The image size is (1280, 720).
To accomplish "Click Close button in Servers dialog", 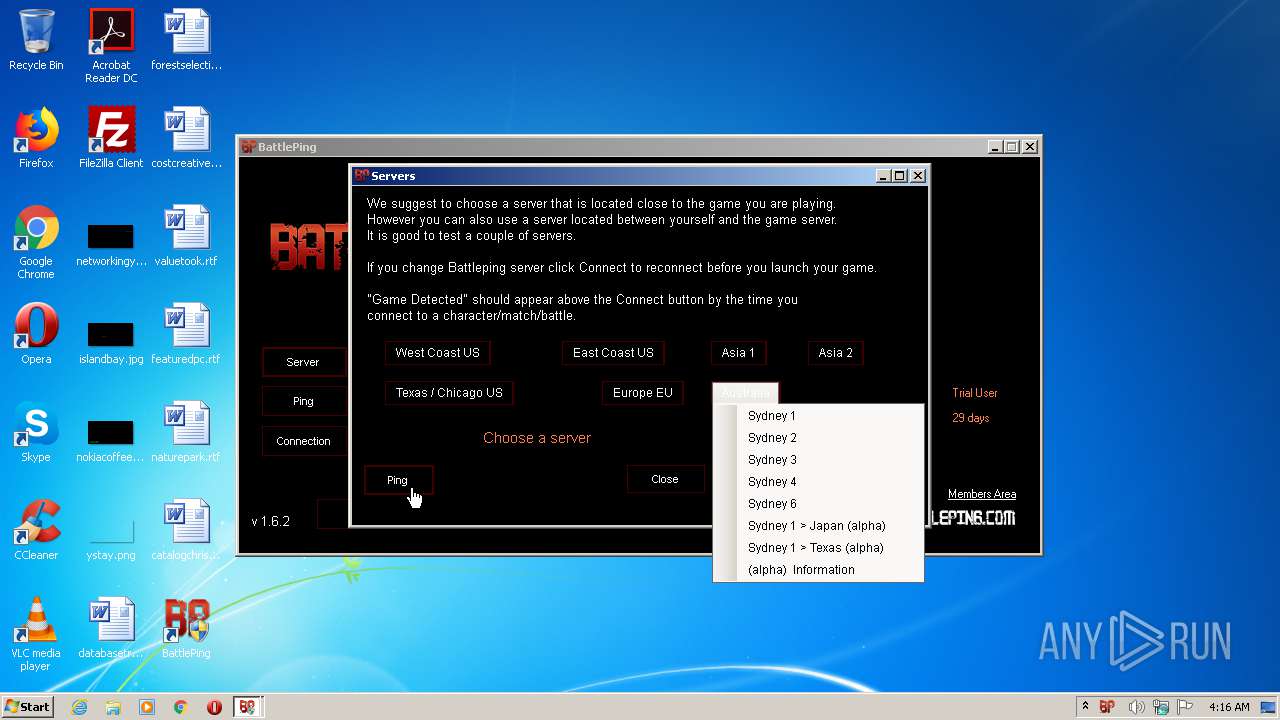I will (x=665, y=479).
